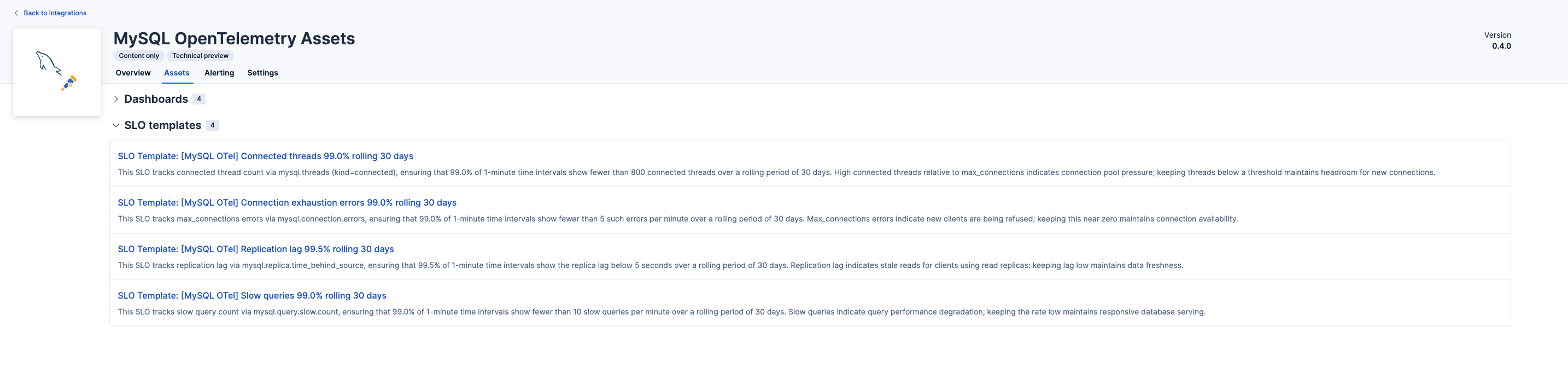Open the Overview tab

[133, 72]
